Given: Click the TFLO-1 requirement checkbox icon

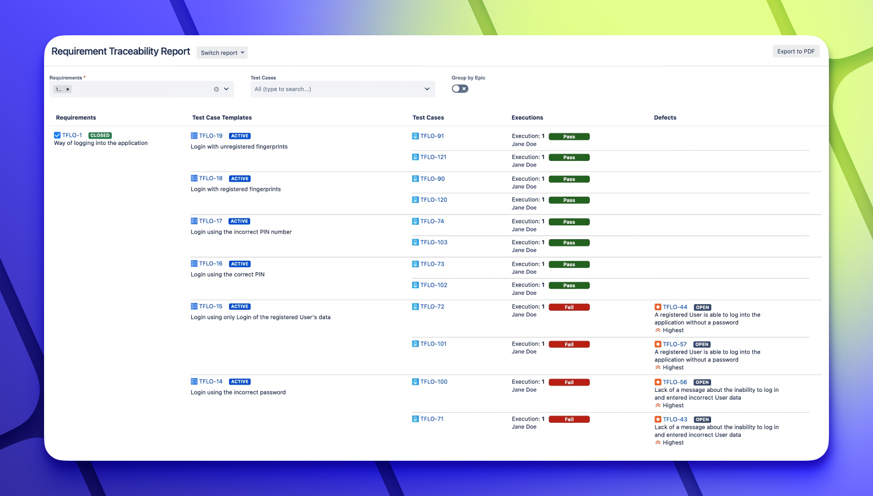Looking at the screenshot, I should click(x=57, y=135).
